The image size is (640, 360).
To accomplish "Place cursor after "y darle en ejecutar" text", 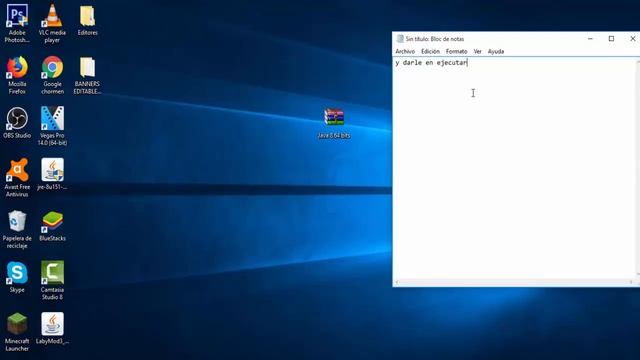I will click(468, 62).
